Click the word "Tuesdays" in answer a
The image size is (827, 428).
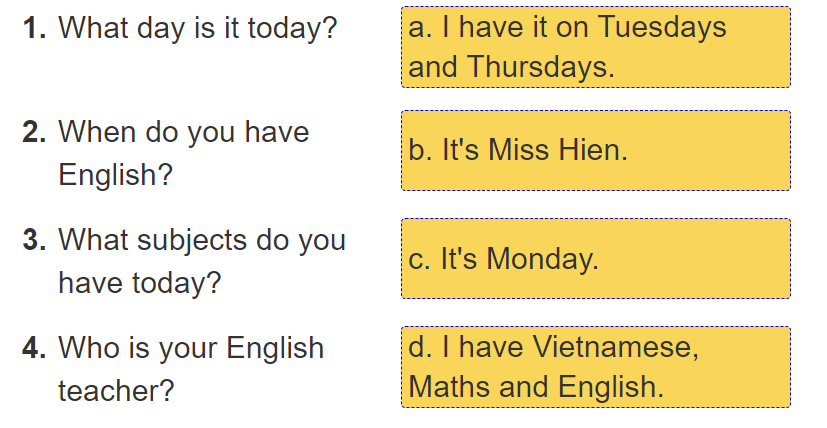pyautogui.click(x=662, y=27)
